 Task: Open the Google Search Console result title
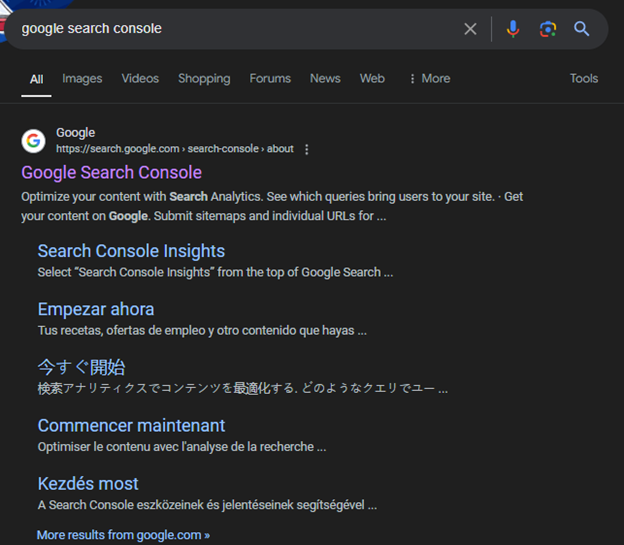tap(111, 172)
